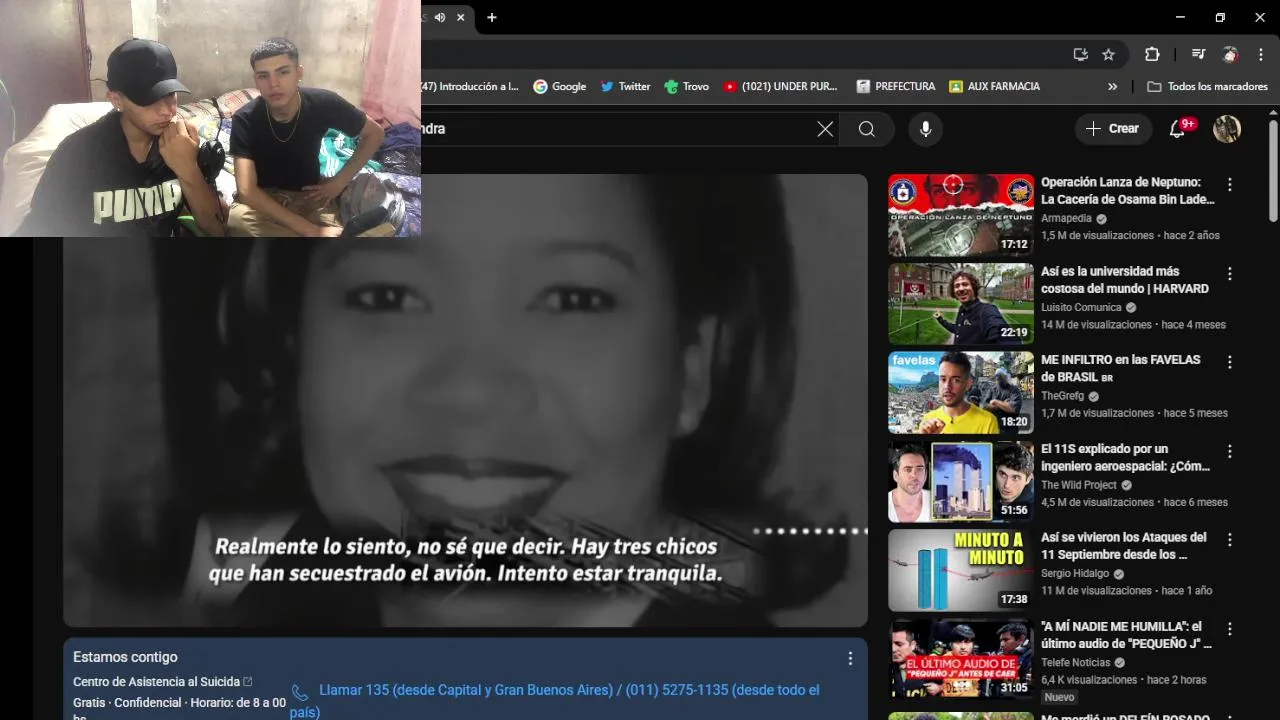Image resolution: width=1280 pixels, height=720 pixels.
Task: Open options for Harvard video
Action: click(1230, 274)
